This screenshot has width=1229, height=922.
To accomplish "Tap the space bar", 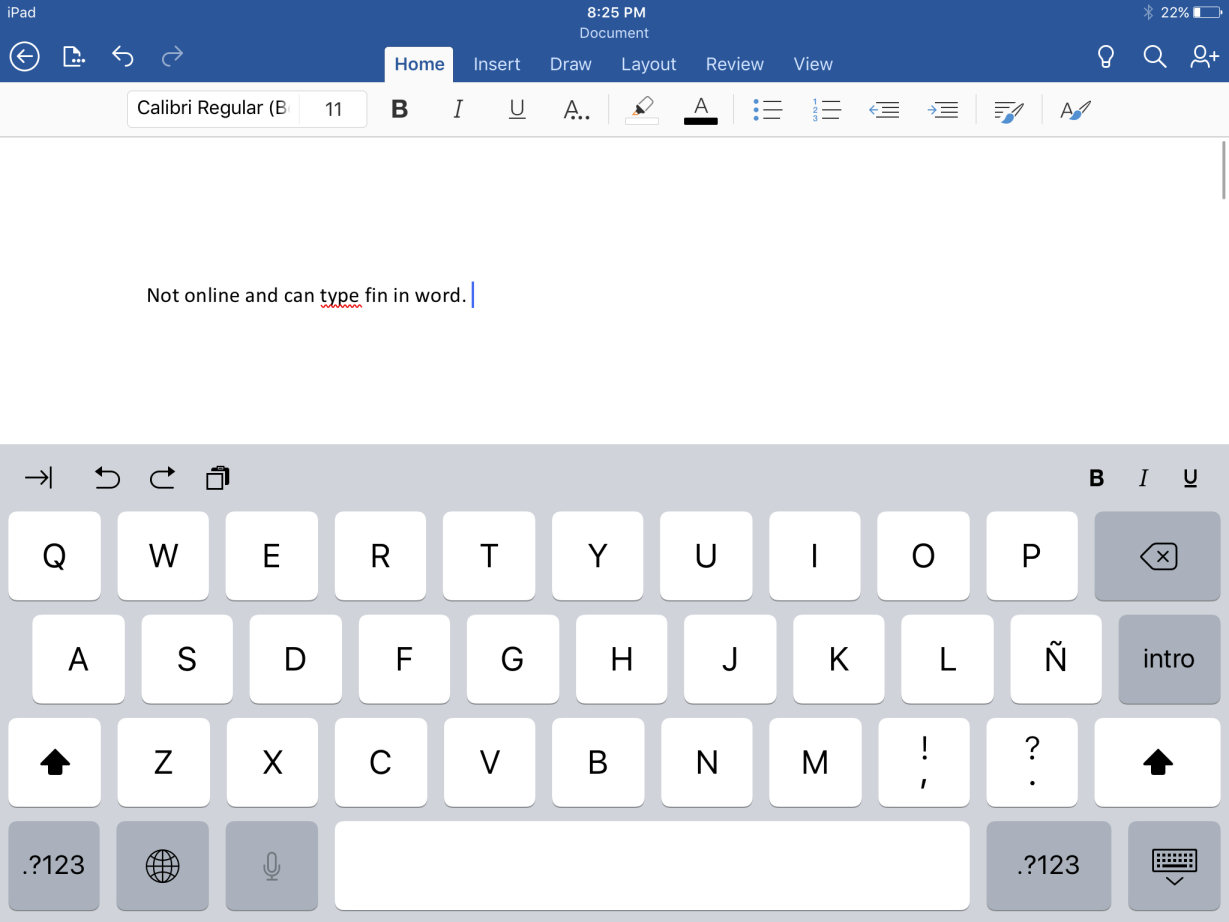I will point(652,866).
